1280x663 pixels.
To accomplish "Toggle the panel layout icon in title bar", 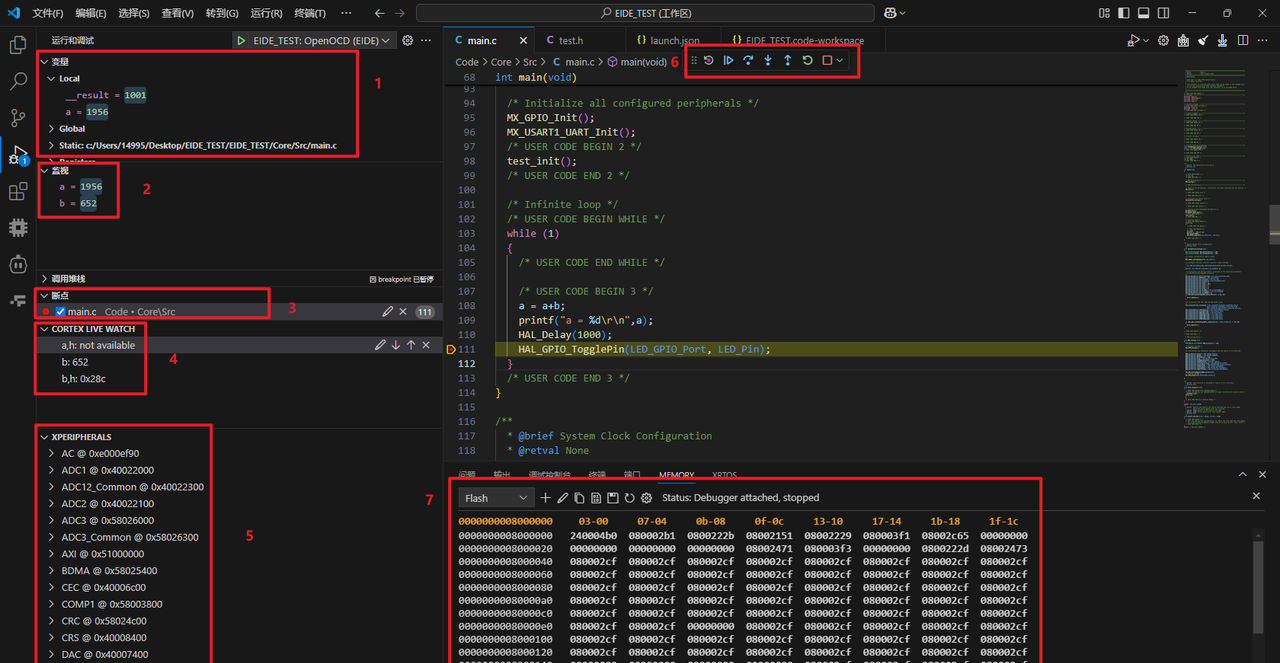I will click(1143, 14).
